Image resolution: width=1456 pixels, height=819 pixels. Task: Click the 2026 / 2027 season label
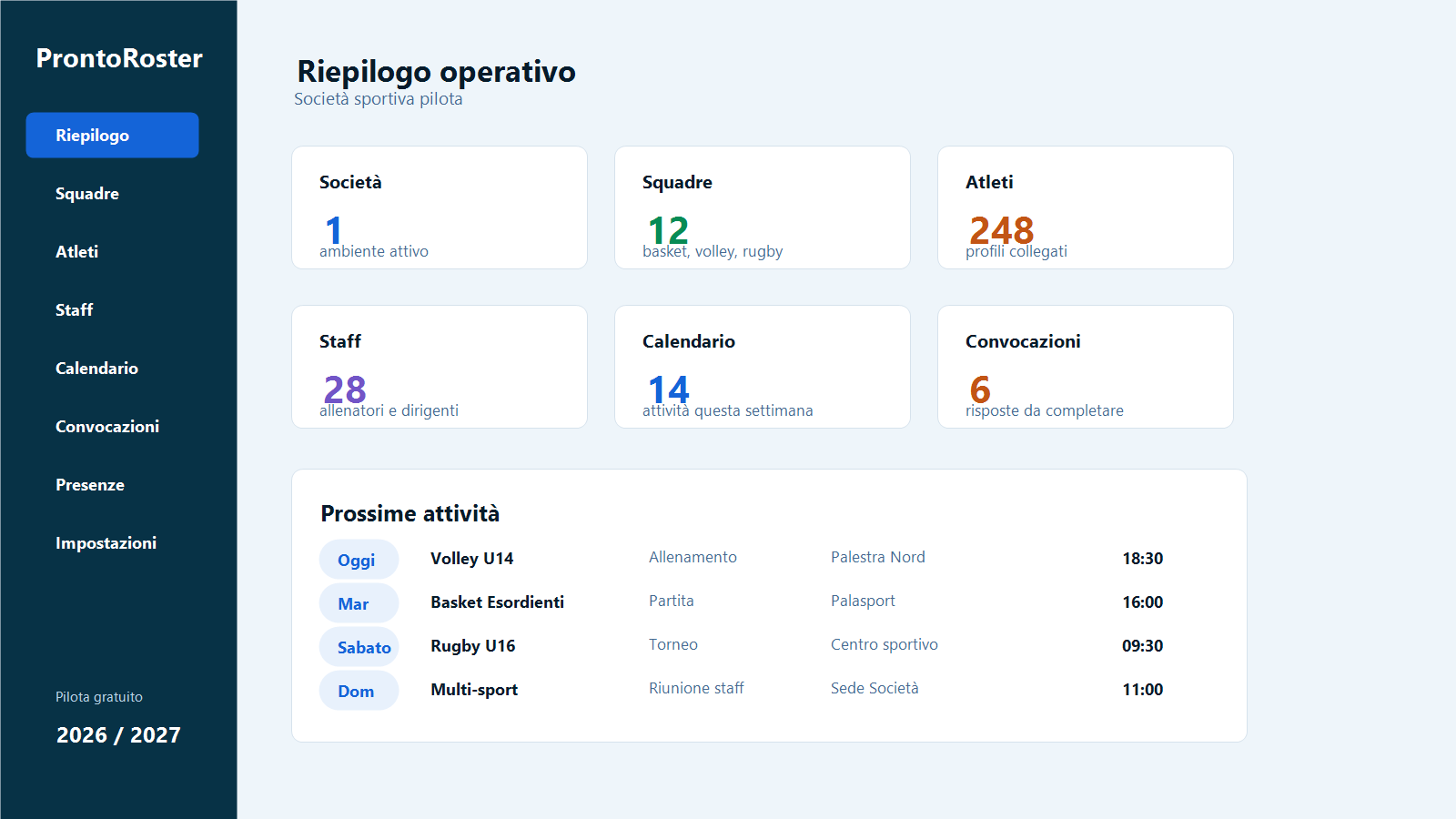pos(118,735)
